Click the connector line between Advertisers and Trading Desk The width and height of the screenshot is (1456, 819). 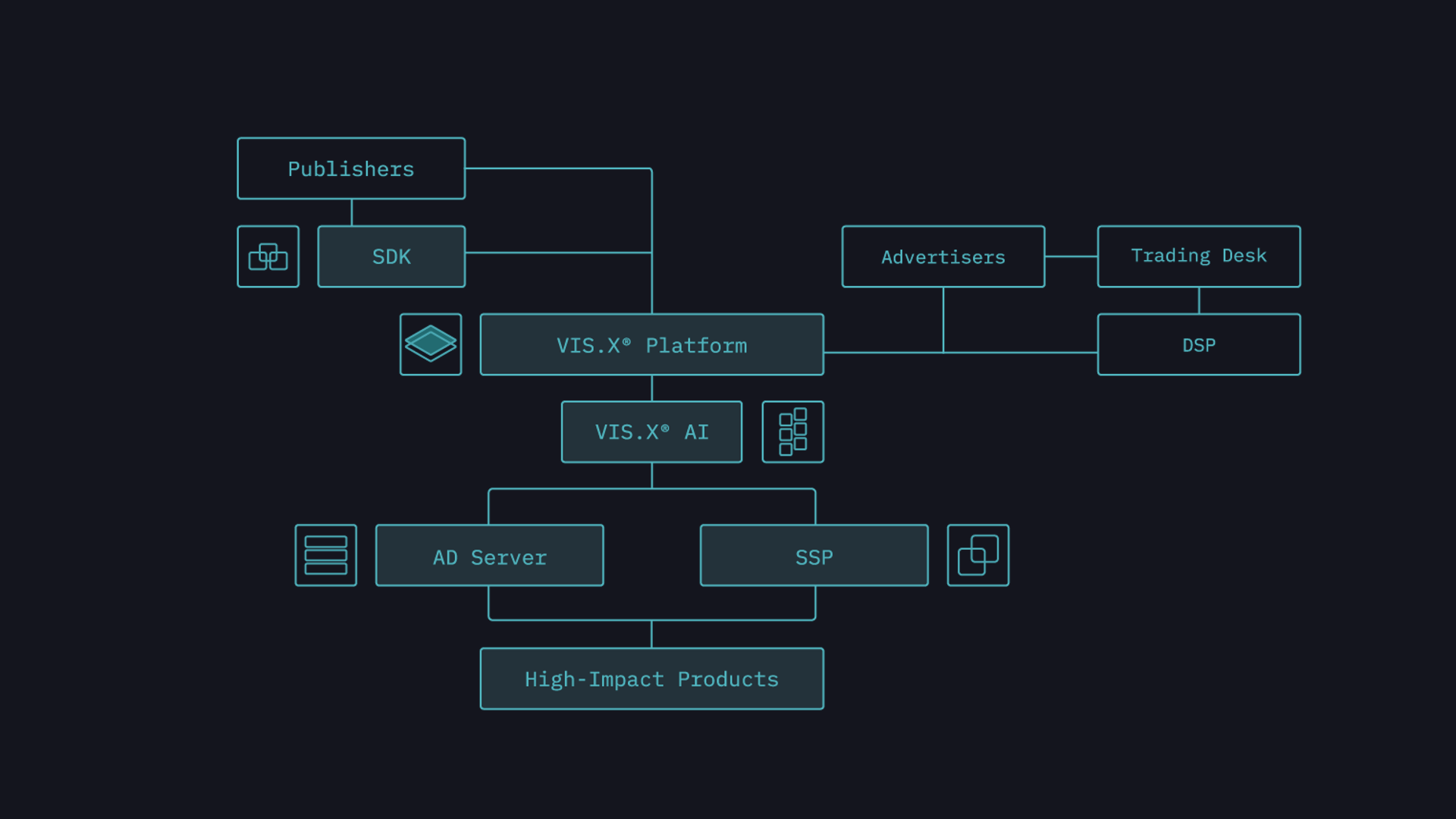(1071, 256)
